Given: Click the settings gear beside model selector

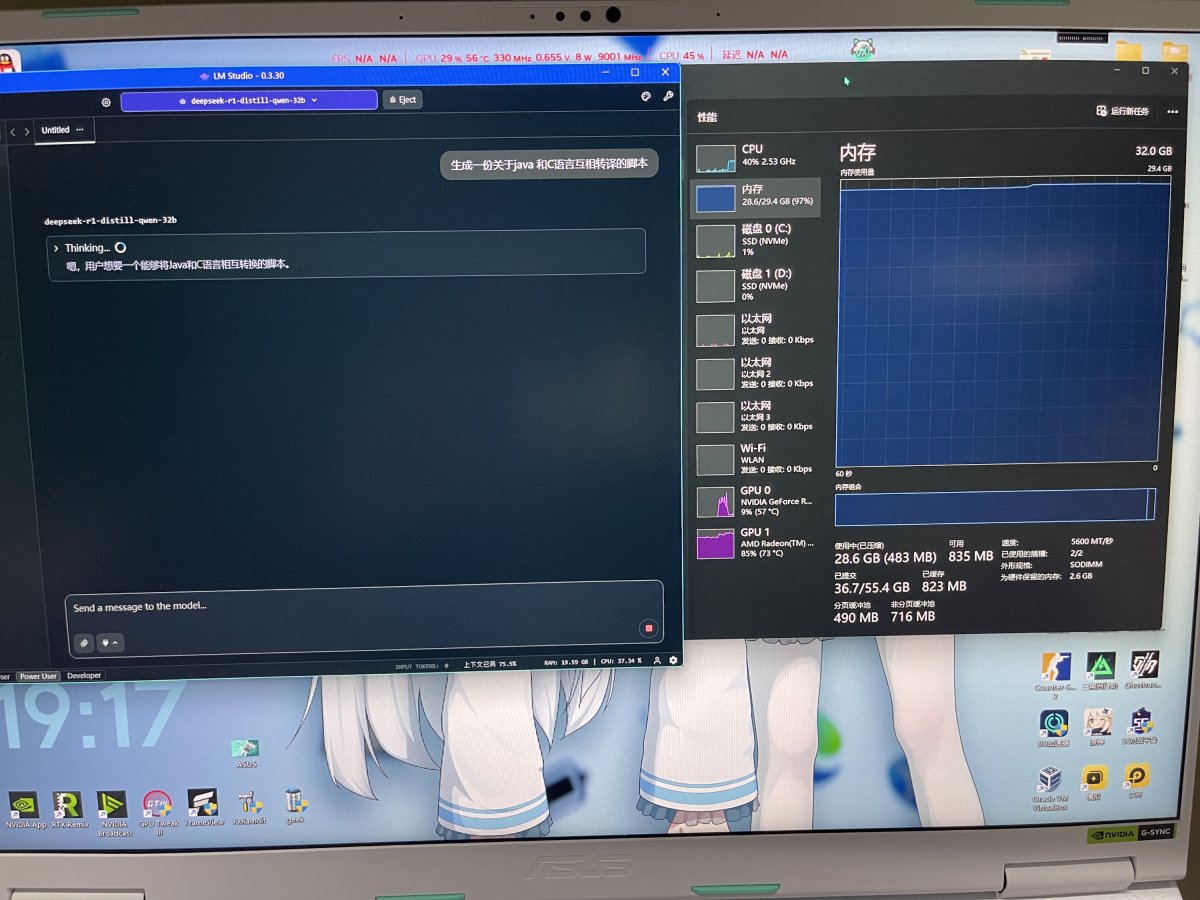Looking at the screenshot, I should [x=106, y=101].
